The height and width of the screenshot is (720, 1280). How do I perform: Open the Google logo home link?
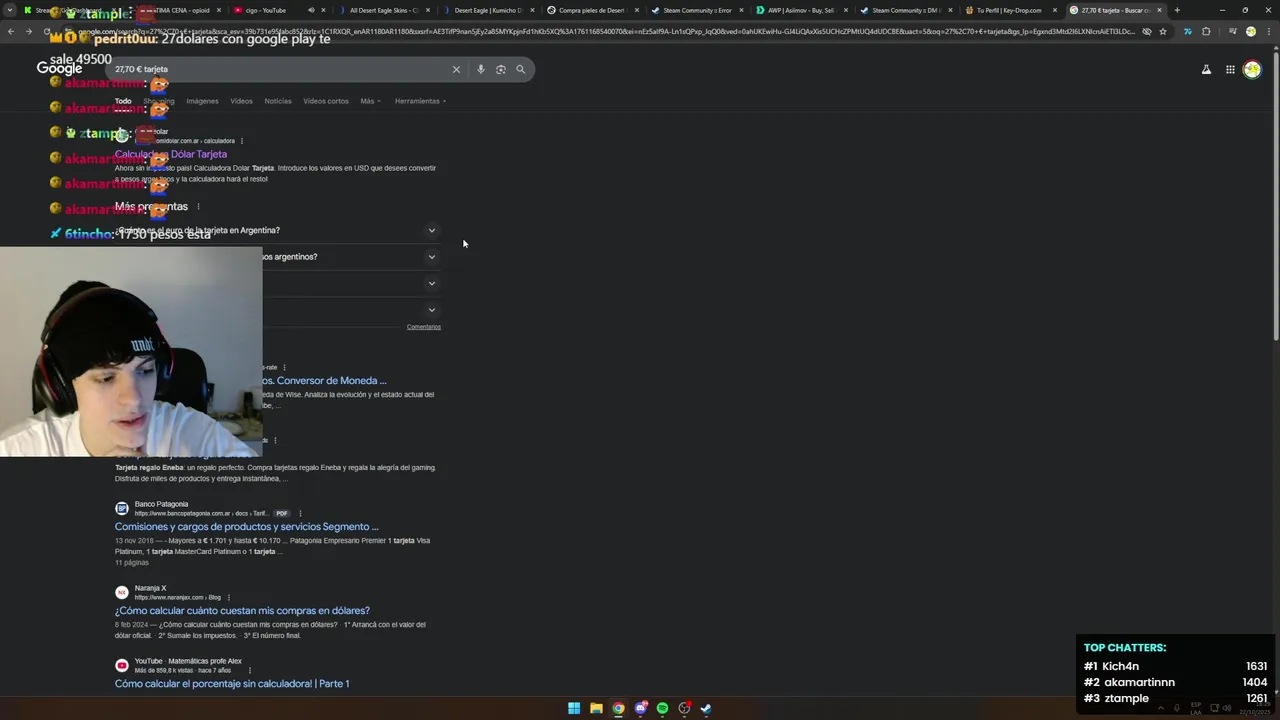pyautogui.click(x=59, y=68)
